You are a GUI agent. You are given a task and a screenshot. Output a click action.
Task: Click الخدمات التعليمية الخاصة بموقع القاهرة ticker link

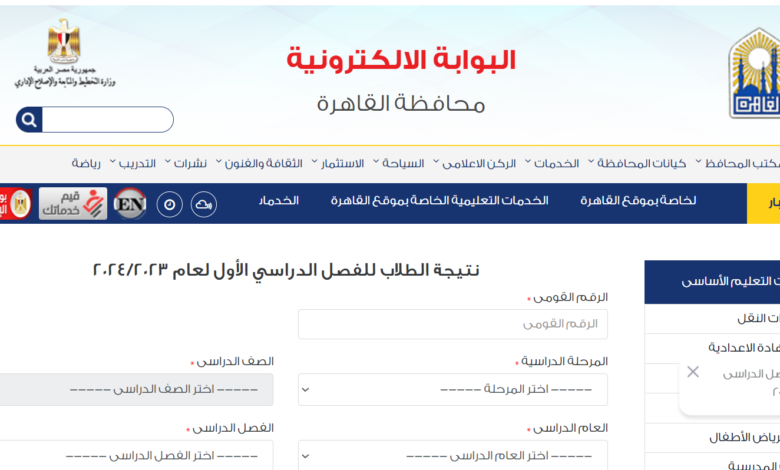click(x=440, y=201)
